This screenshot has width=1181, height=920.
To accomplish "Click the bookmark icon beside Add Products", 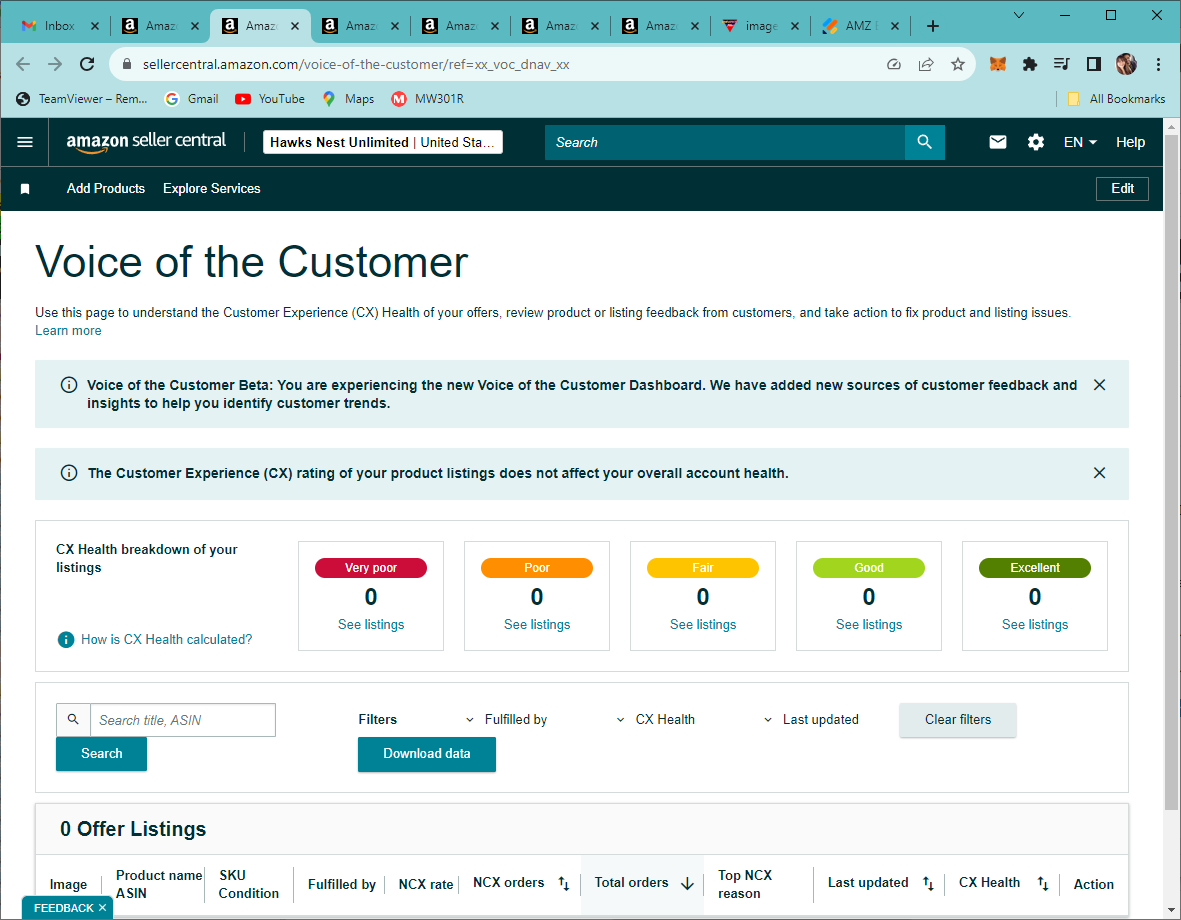I will (25, 188).
